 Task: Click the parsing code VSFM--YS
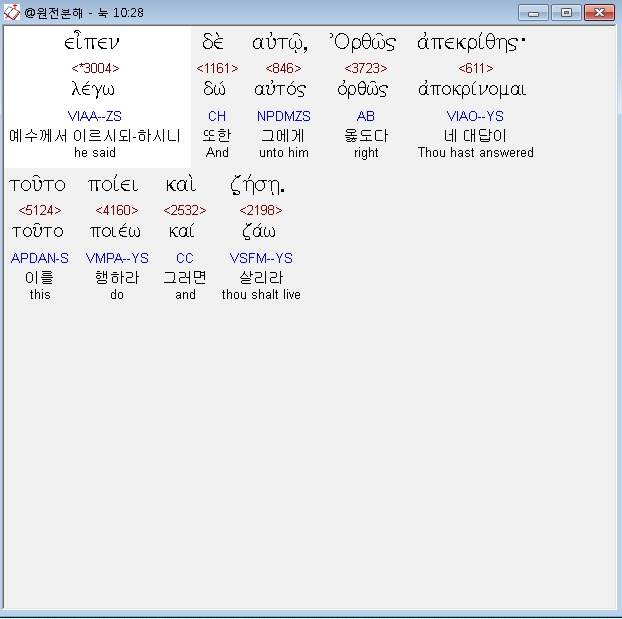point(261,258)
